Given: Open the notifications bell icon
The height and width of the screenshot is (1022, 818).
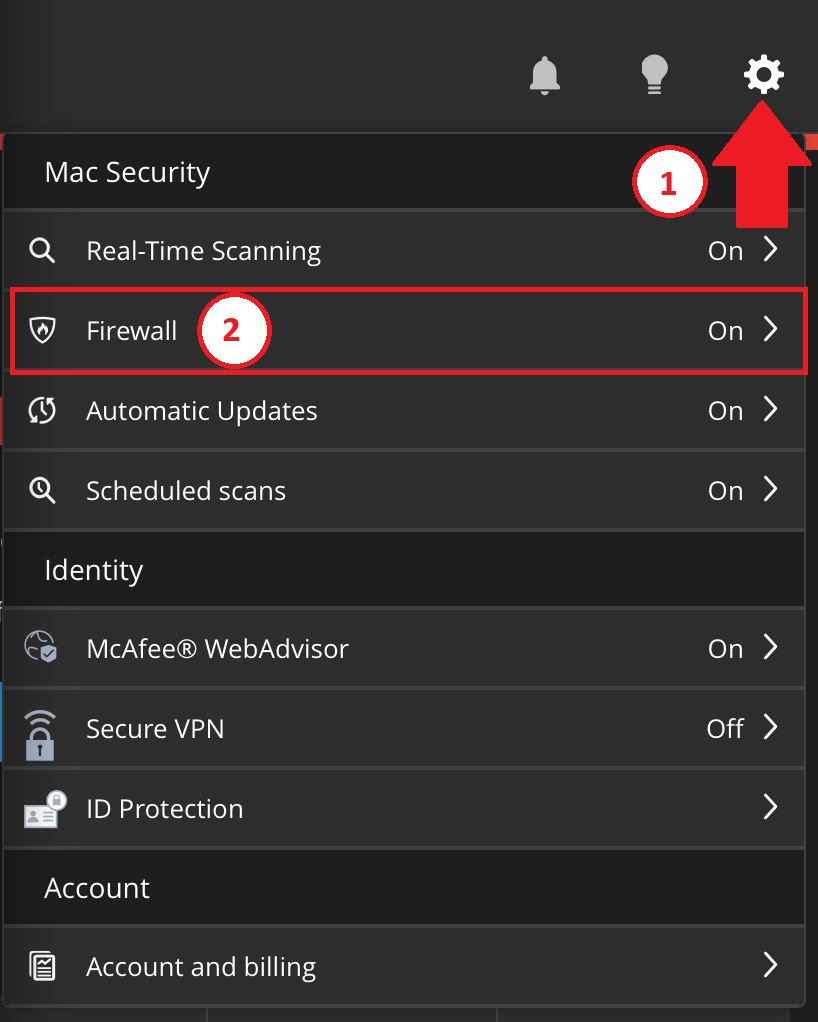Looking at the screenshot, I should [544, 74].
